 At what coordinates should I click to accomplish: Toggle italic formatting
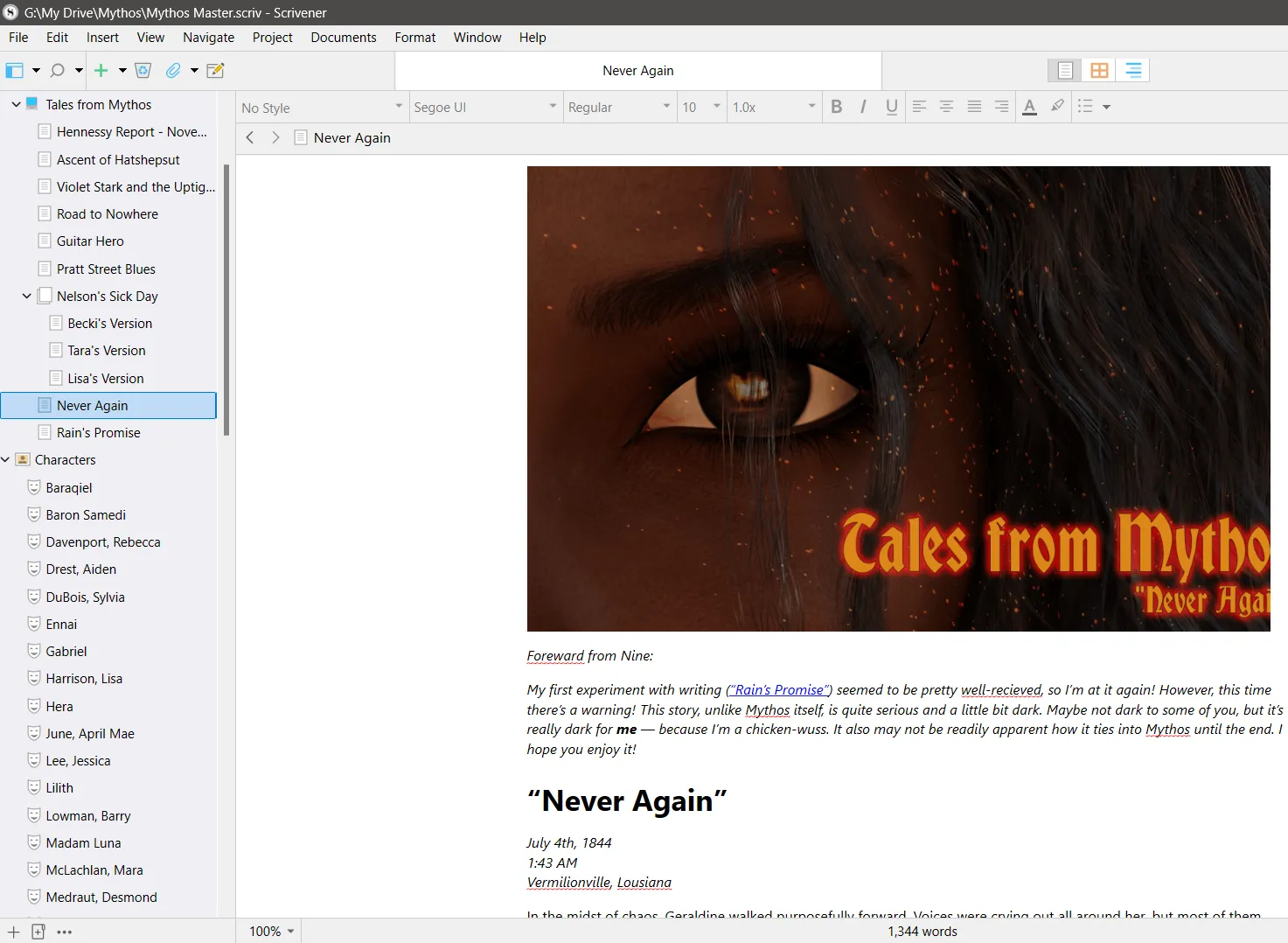coord(864,106)
